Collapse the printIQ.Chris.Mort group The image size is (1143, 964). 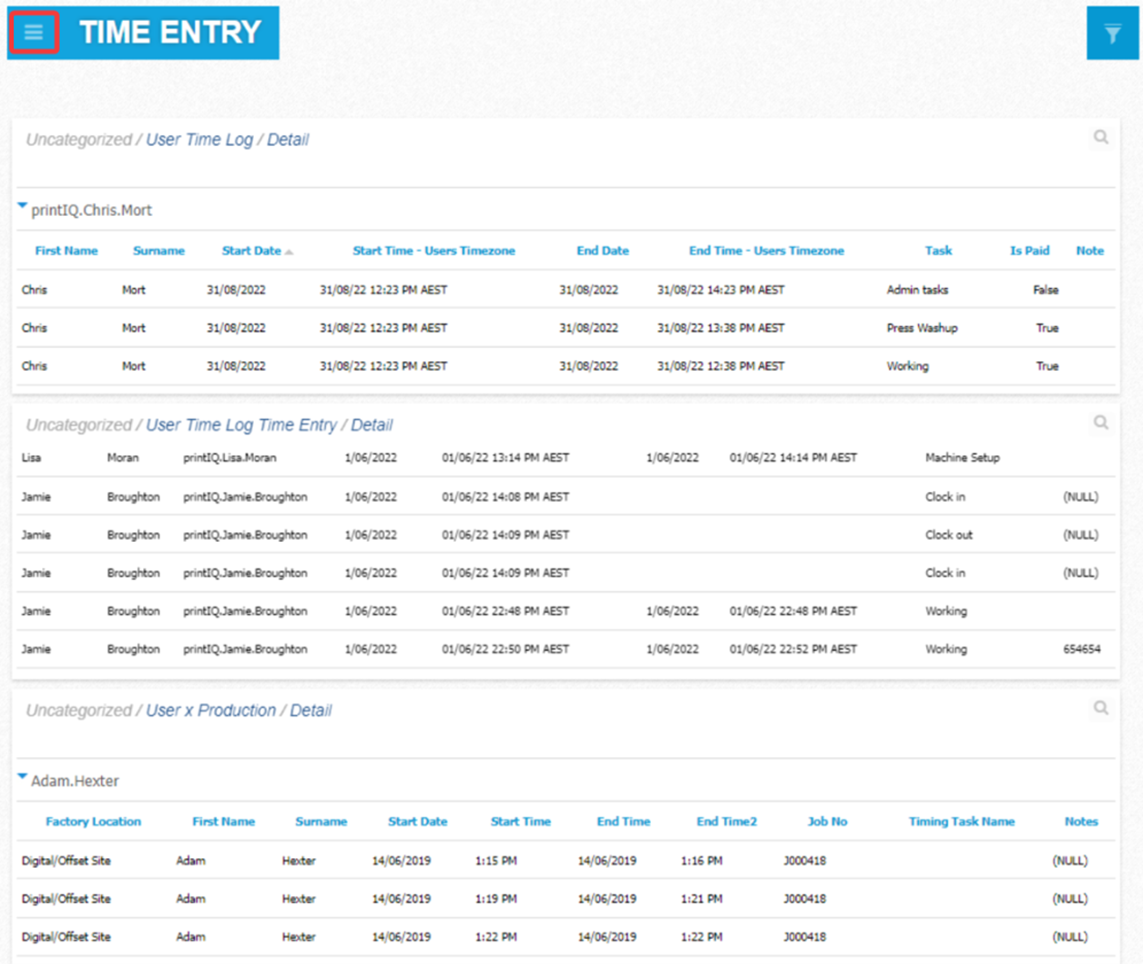click(22, 206)
